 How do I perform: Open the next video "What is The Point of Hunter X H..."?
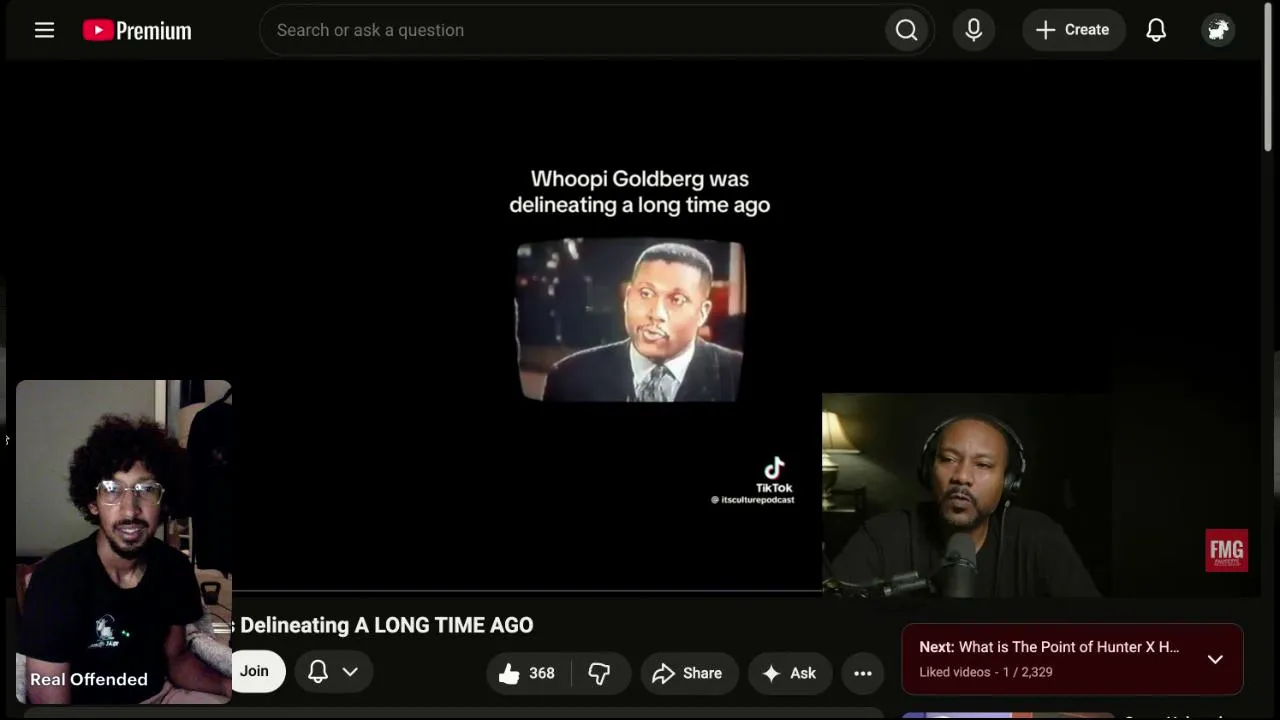(1049, 647)
